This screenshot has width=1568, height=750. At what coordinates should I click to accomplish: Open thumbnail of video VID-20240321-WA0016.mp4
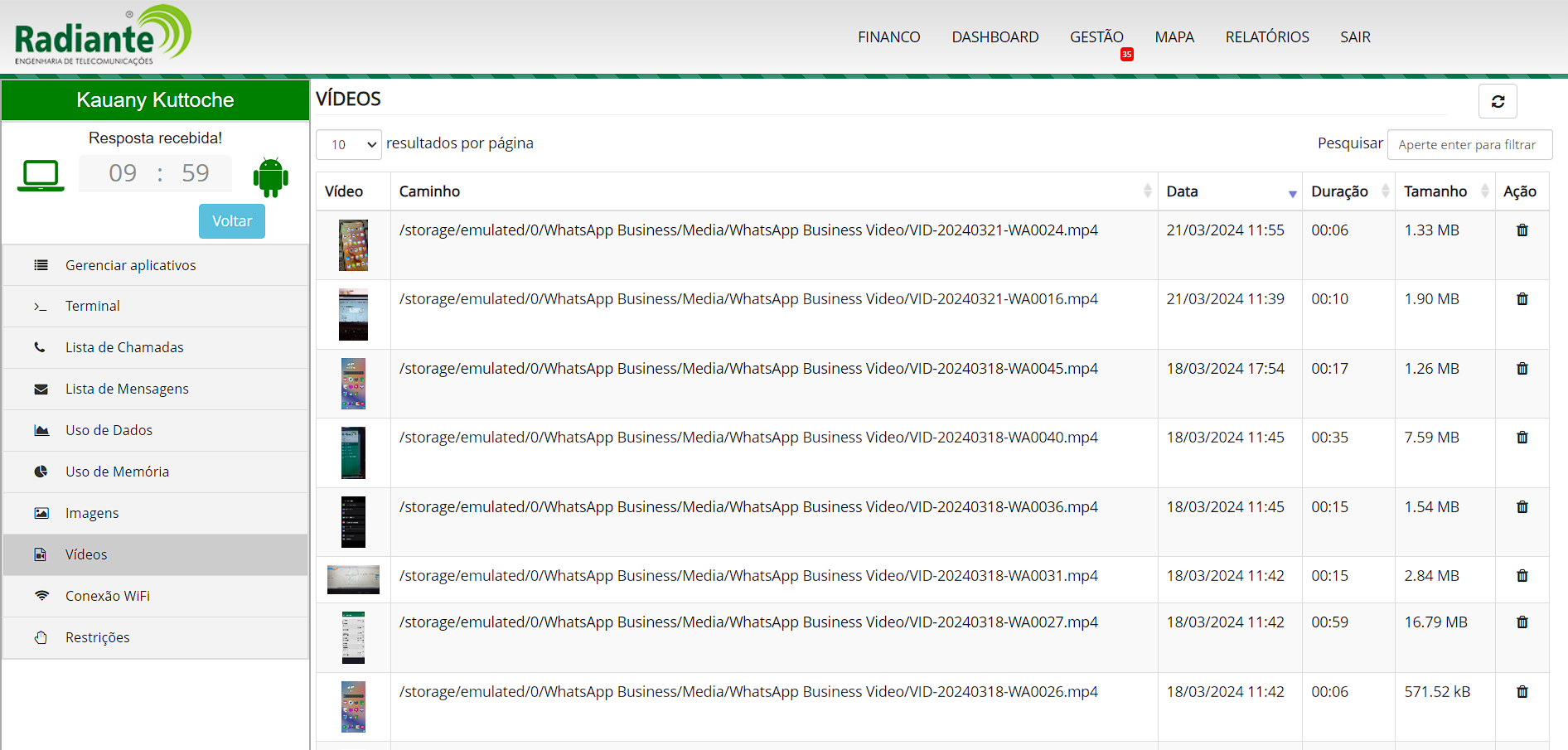click(353, 315)
